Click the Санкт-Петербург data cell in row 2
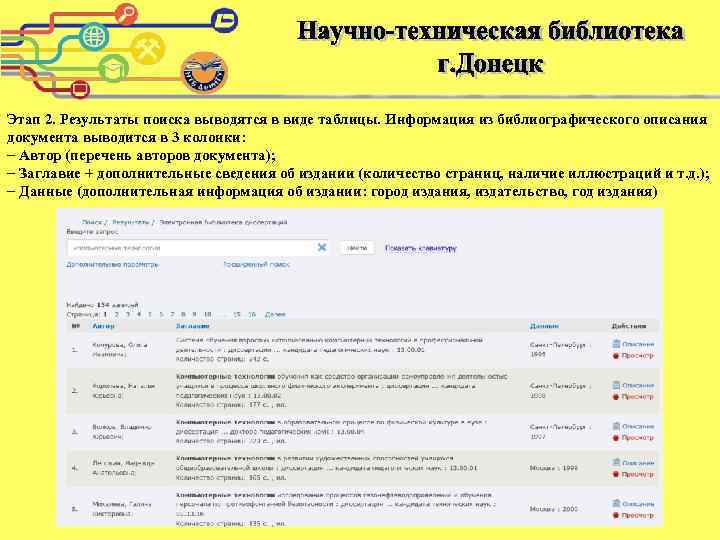This screenshot has width=720, height=540. [561, 390]
